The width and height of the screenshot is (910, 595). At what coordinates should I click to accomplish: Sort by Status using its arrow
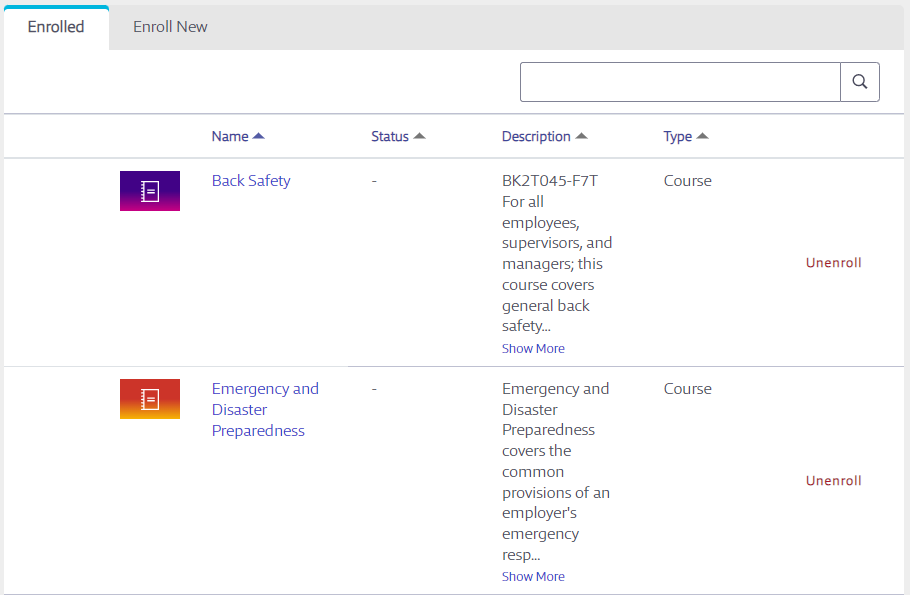point(420,136)
